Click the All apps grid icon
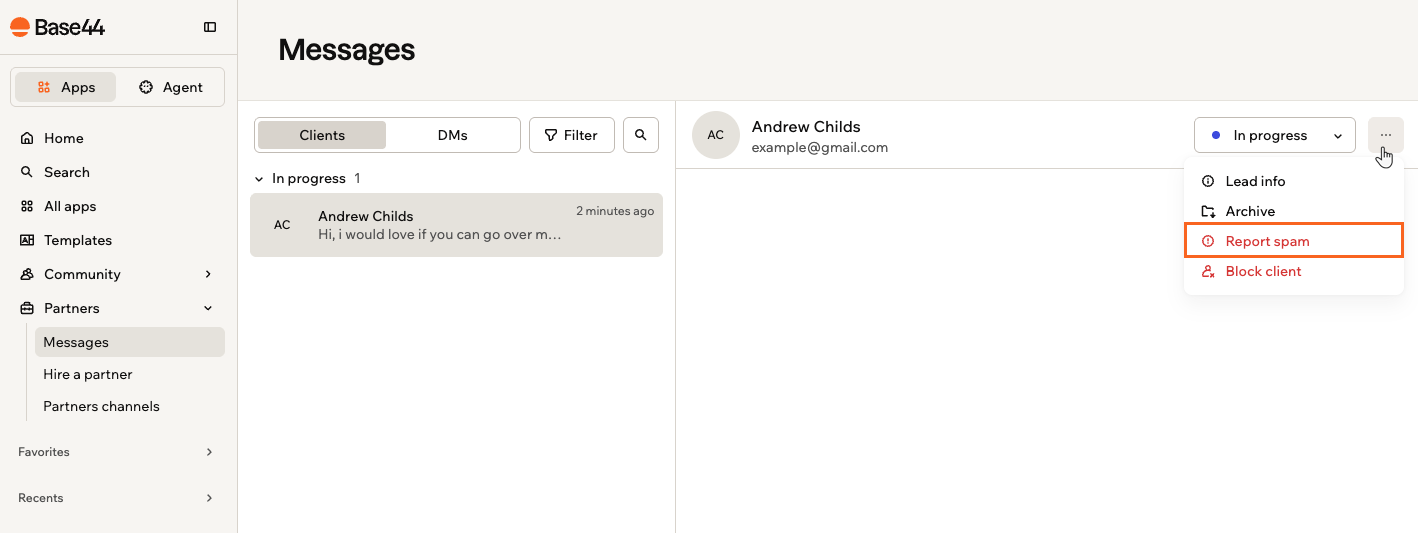Viewport: 1418px width, 533px height. coord(27,206)
